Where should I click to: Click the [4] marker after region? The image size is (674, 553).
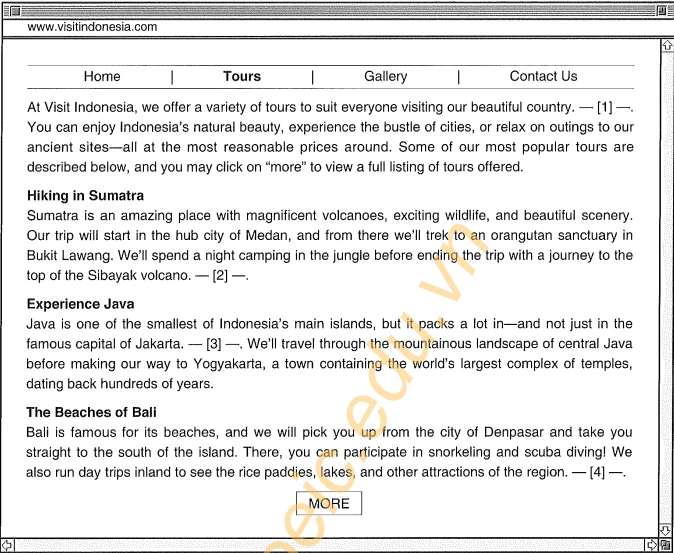click(x=597, y=472)
